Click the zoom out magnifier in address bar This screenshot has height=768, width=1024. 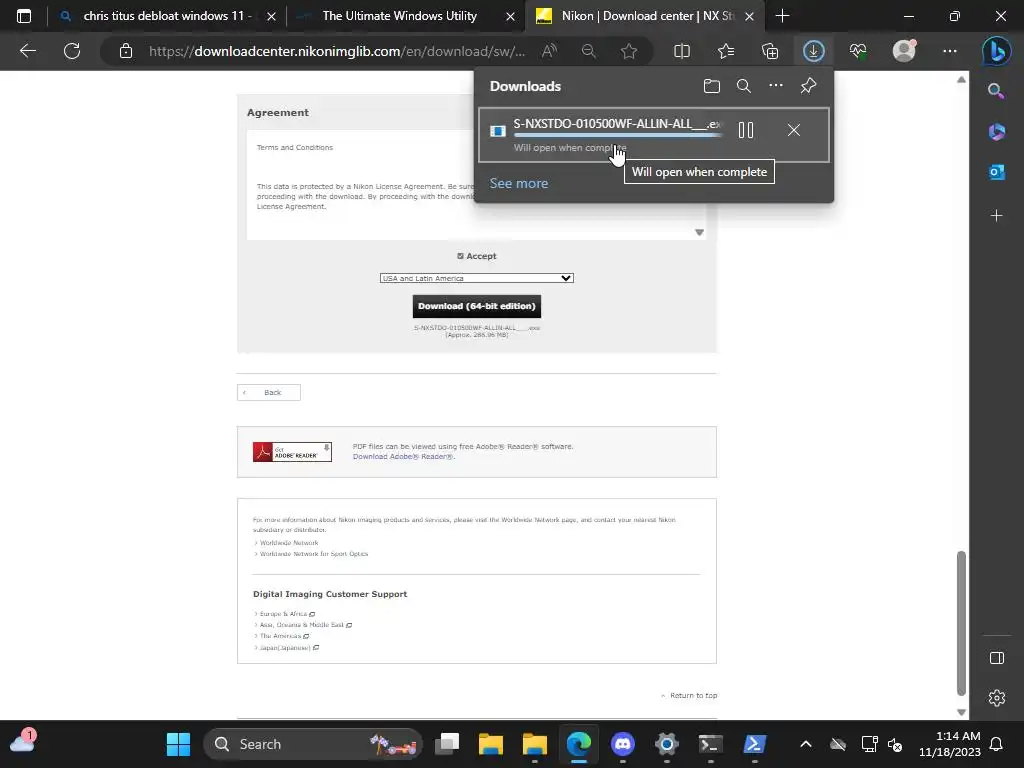(588, 51)
